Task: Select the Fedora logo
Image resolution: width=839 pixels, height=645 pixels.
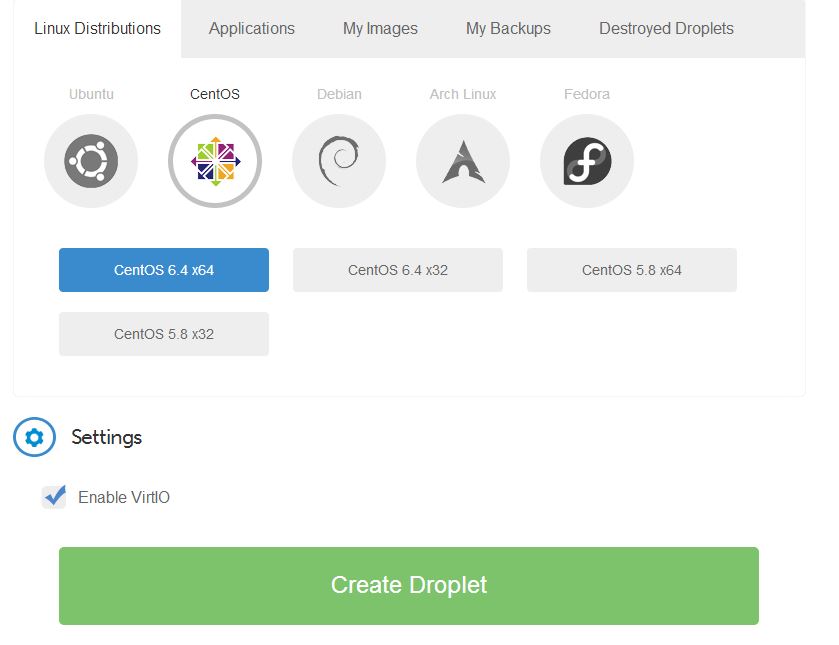Action: 587,161
